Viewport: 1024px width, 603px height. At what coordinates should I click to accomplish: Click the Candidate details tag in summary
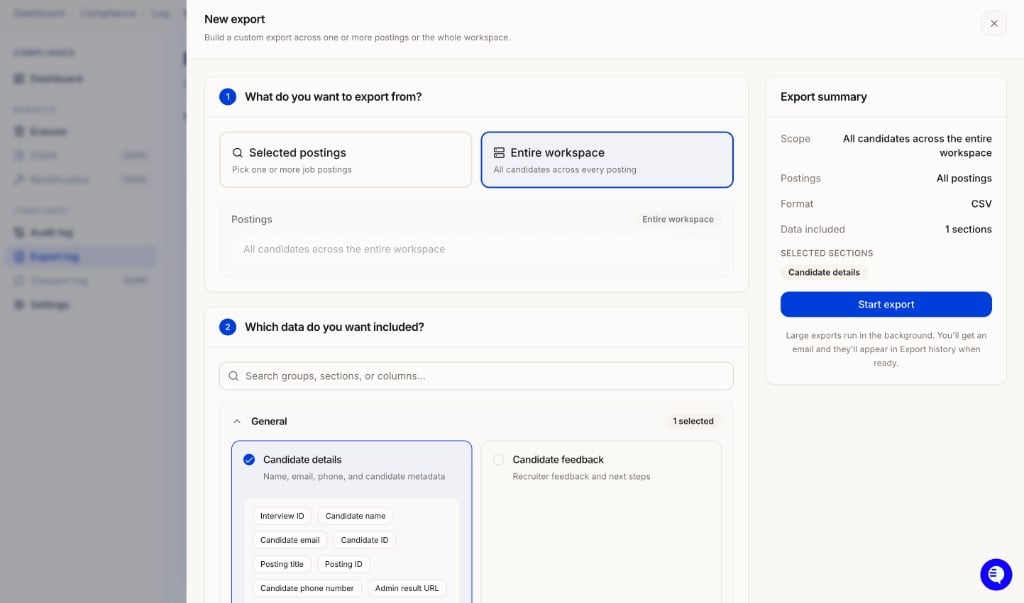point(824,272)
